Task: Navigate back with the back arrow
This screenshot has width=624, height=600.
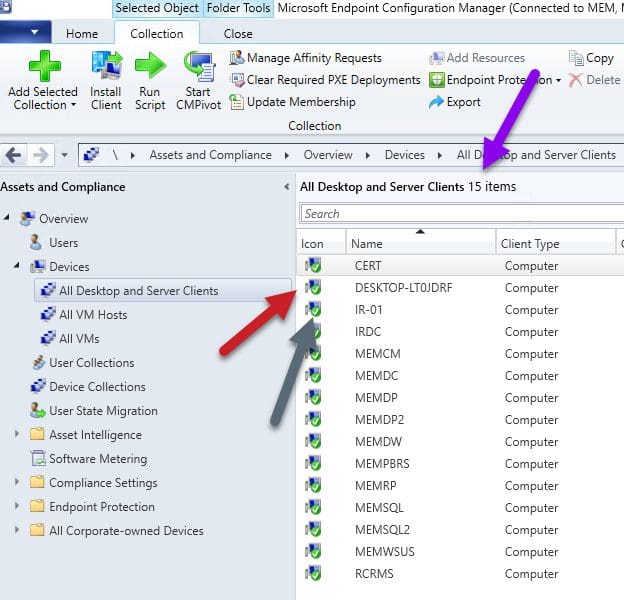Action: pyautogui.click(x=14, y=155)
